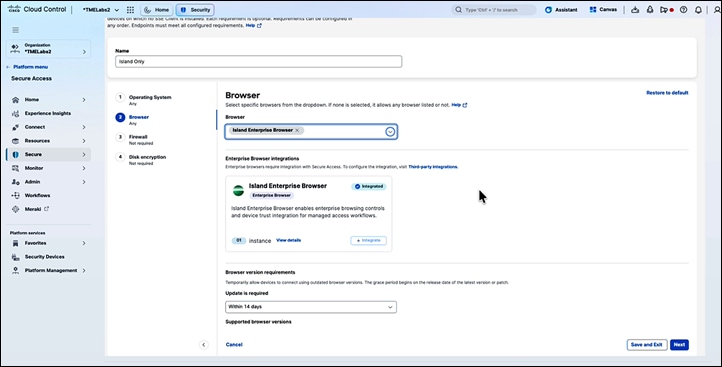Expand the Home sidebar submenu chevron
The image size is (722, 367).
[x=84, y=99]
